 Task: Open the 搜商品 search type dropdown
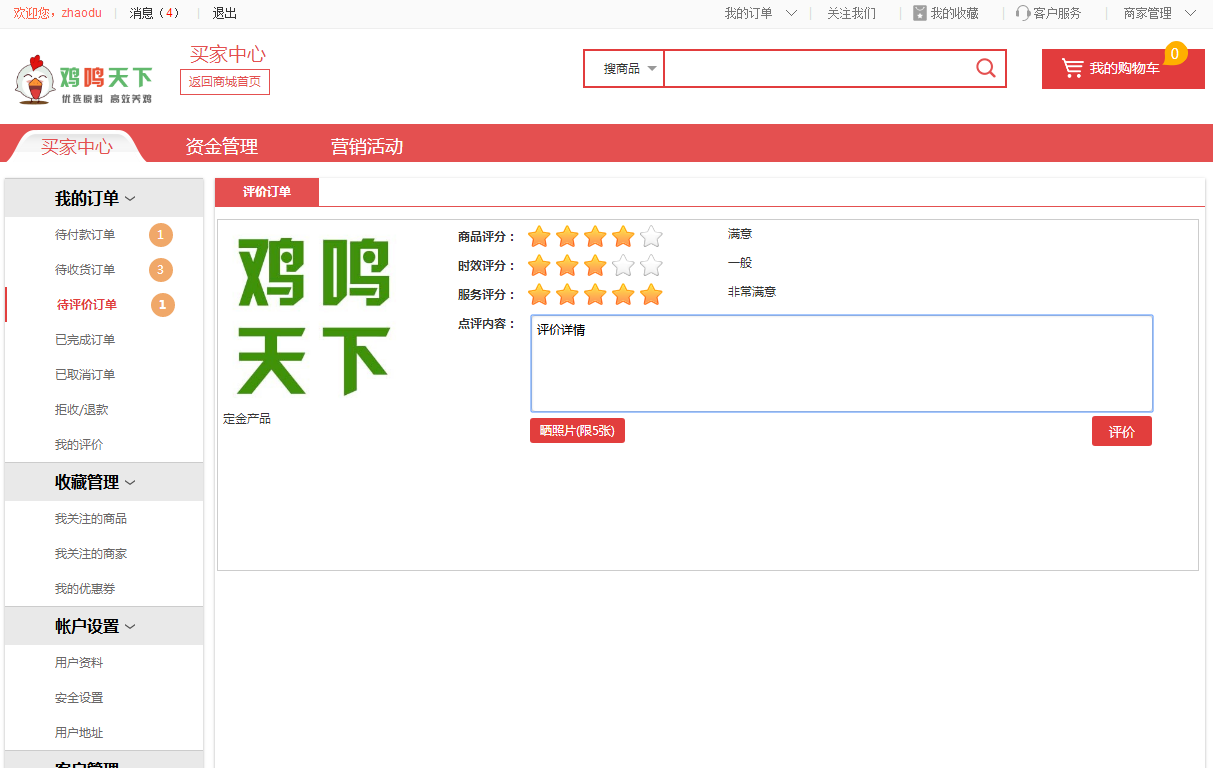click(630, 69)
